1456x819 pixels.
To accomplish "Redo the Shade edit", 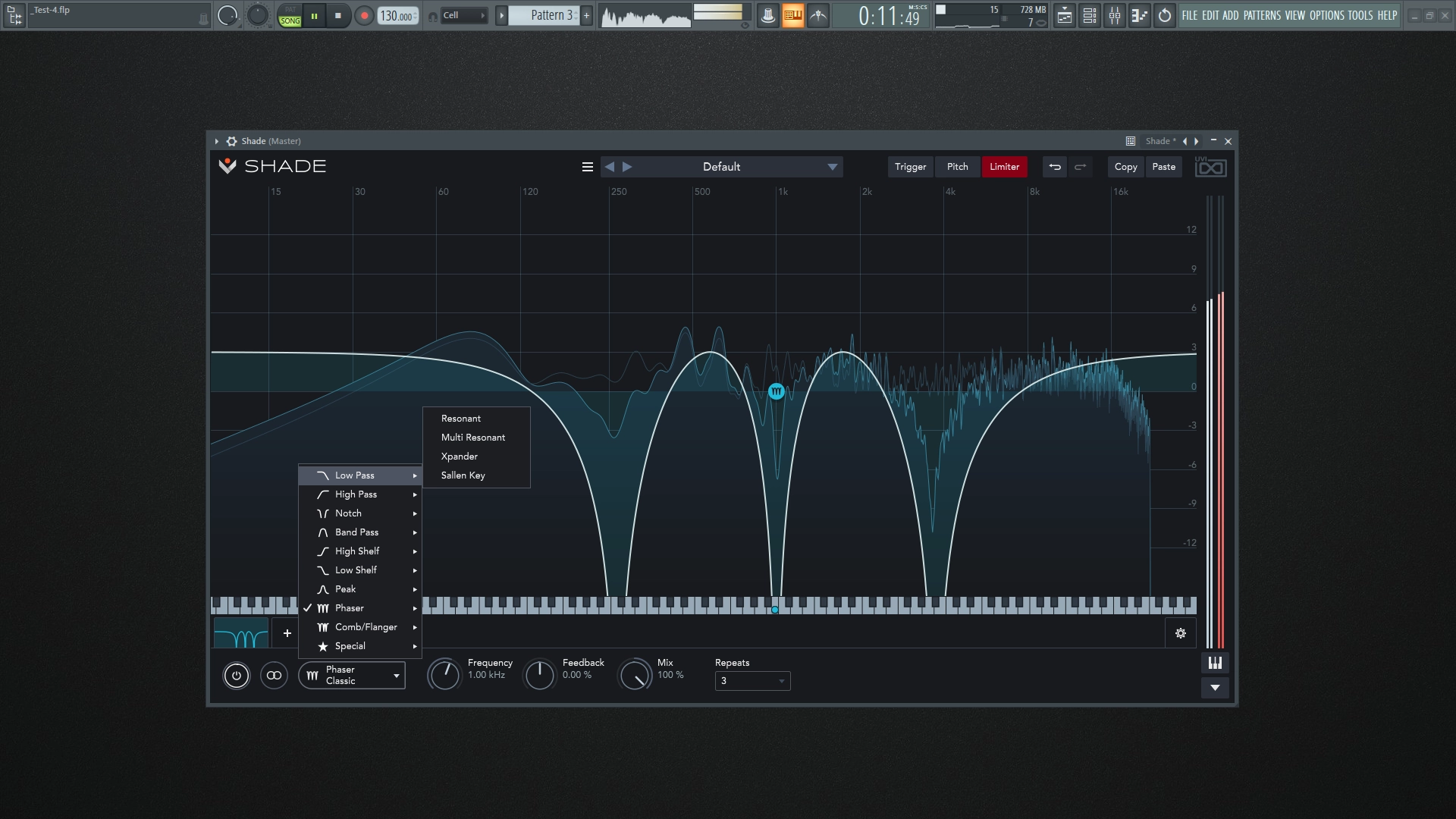I will pos(1081,167).
